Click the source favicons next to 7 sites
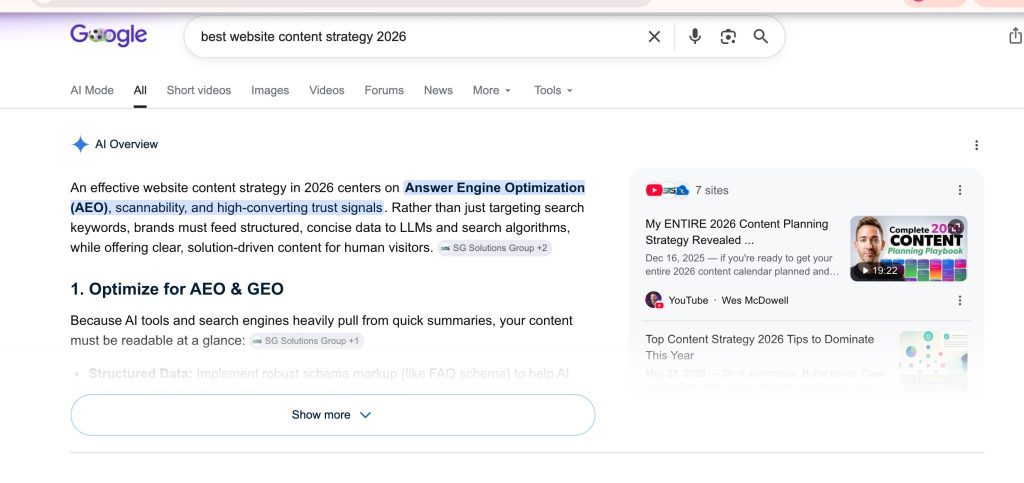The height and width of the screenshot is (483, 1024). tap(667, 190)
